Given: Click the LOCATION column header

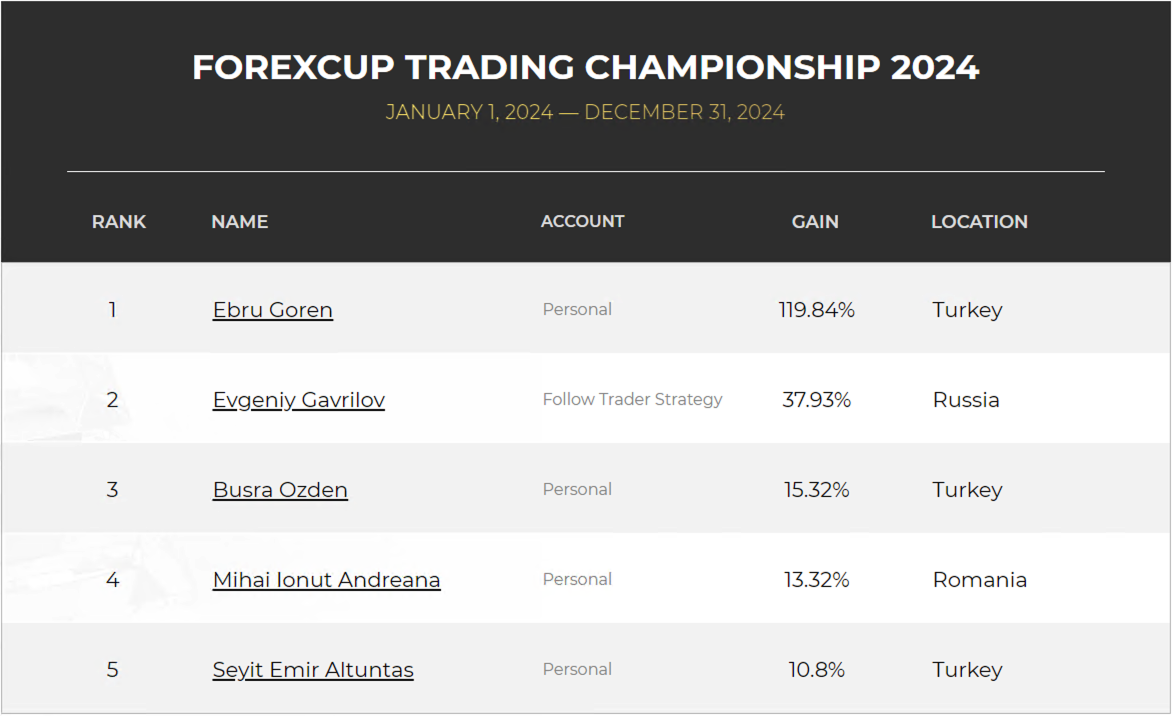Looking at the screenshot, I should [x=979, y=221].
